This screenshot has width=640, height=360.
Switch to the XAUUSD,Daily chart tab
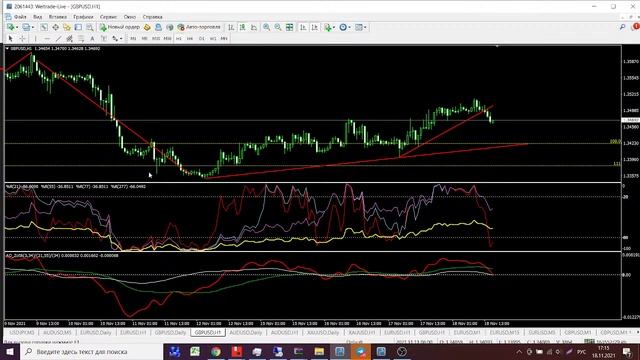tap(322, 333)
